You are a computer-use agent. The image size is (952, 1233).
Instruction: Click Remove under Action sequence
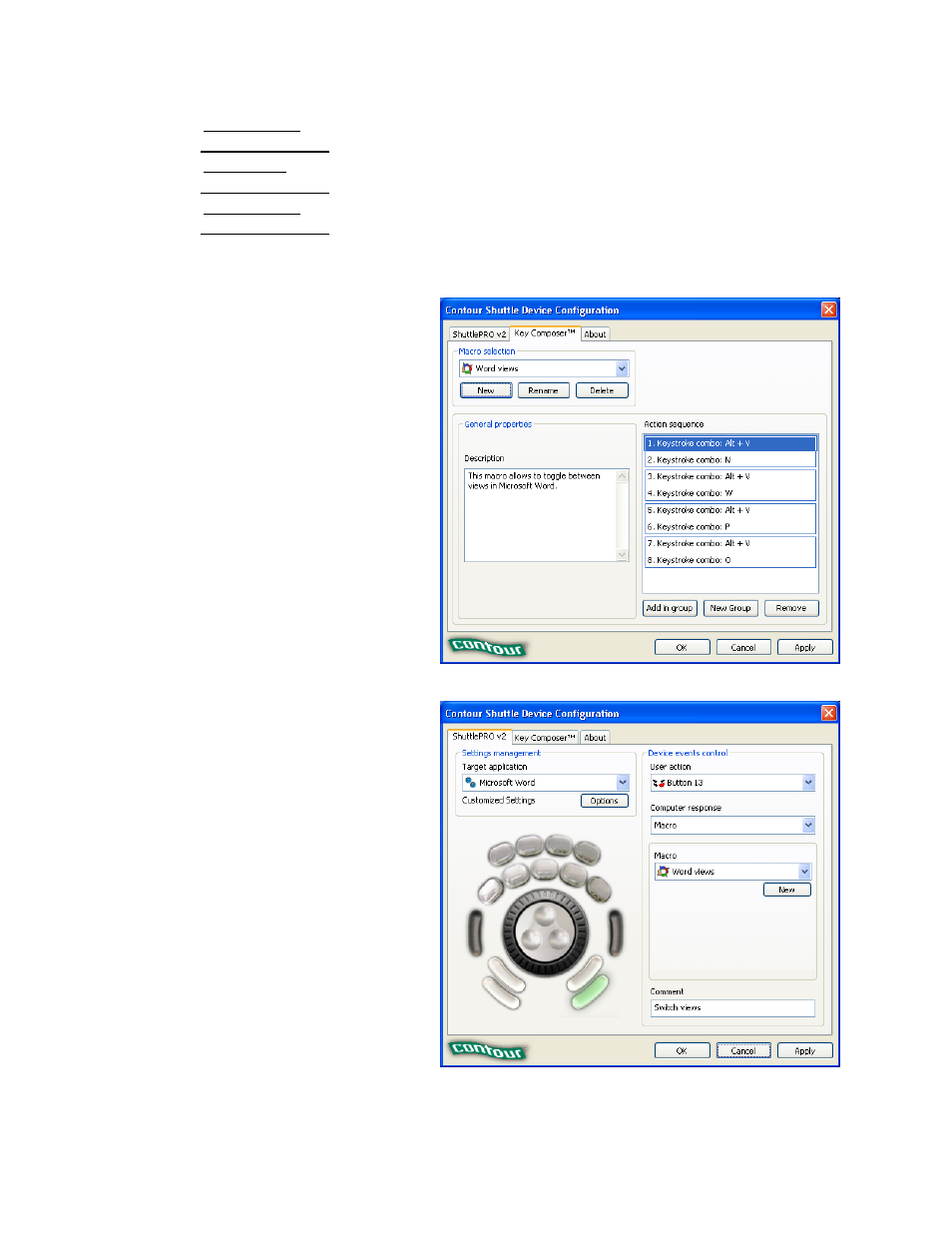(x=791, y=608)
